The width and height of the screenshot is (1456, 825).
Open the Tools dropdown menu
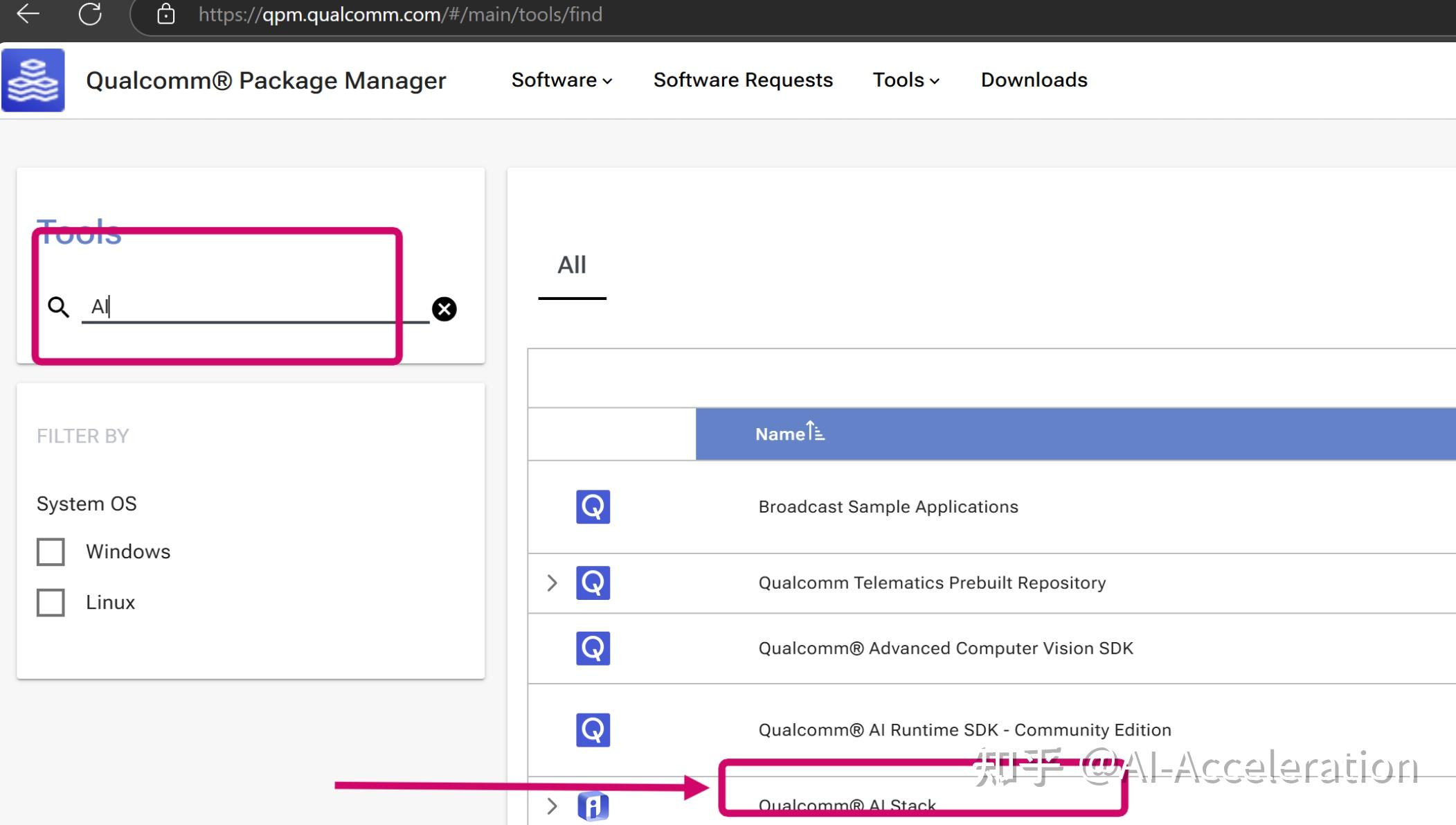906,80
